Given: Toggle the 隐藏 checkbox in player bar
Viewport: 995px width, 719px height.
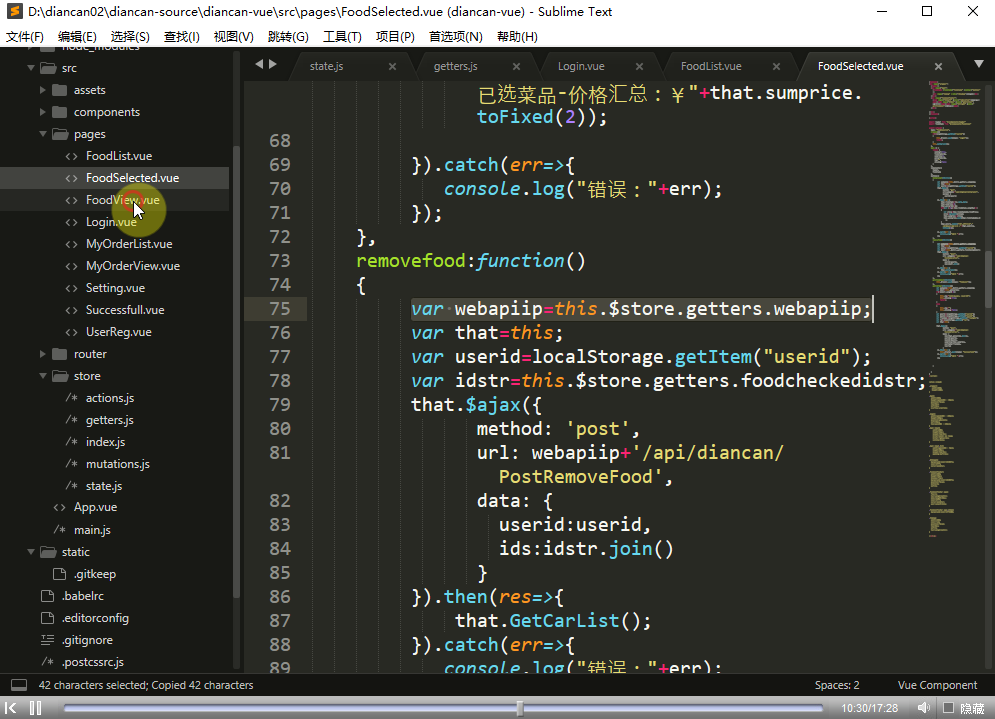Looking at the screenshot, I should tap(949, 708).
